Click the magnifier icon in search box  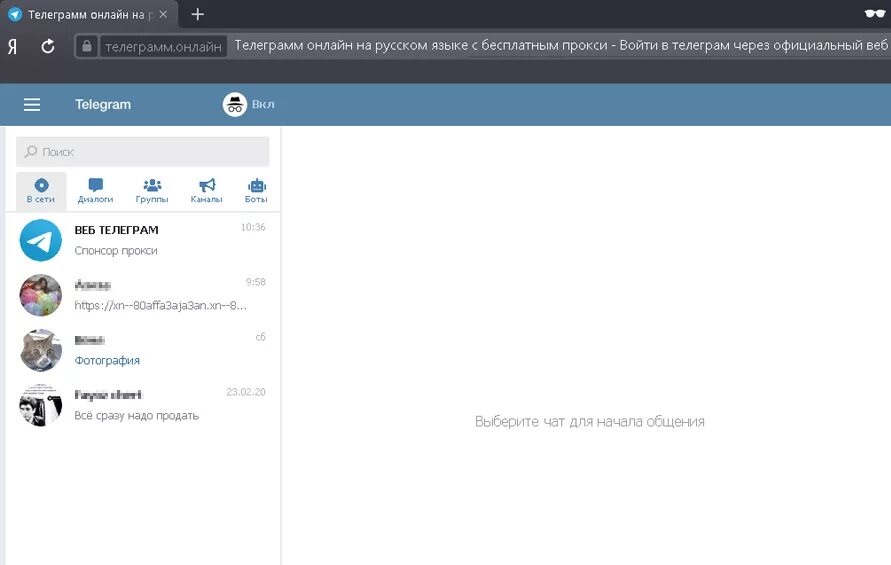(x=31, y=151)
